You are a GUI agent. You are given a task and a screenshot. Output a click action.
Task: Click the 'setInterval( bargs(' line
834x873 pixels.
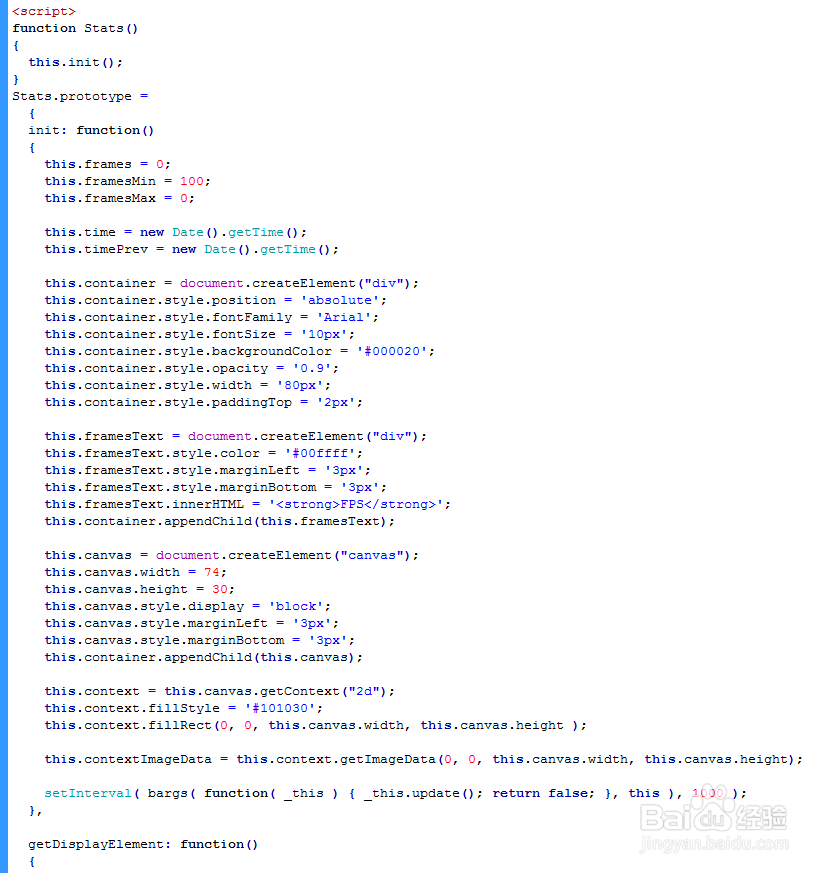[x=396, y=793]
